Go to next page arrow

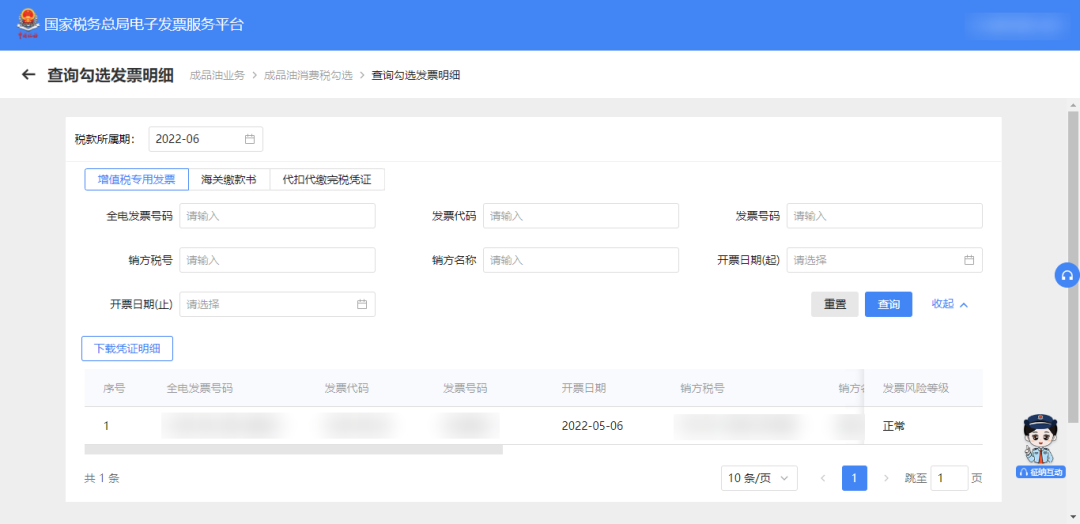(x=885, y=478)
